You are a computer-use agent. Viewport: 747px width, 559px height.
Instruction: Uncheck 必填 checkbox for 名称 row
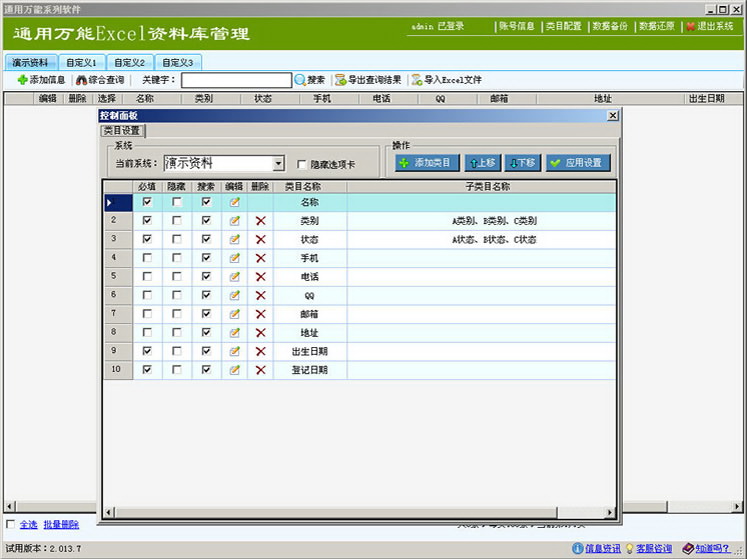pos(147,202)
